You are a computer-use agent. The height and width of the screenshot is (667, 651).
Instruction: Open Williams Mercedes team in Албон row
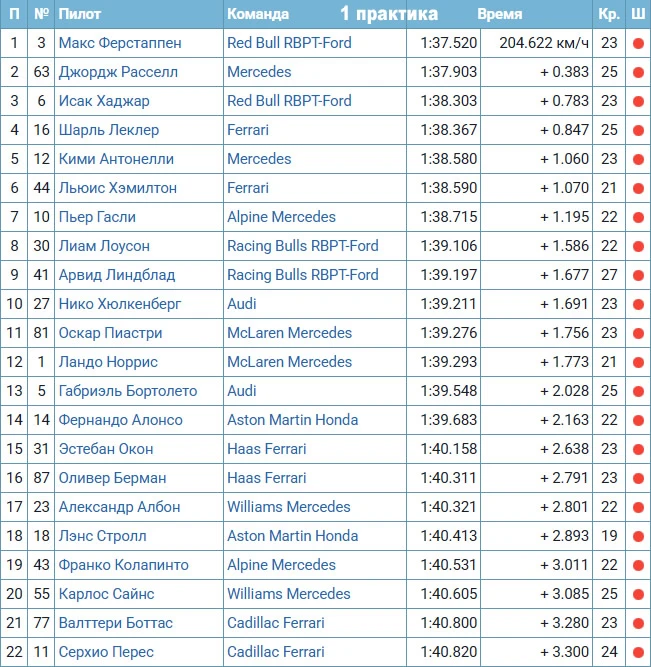(x=288, y=507)
